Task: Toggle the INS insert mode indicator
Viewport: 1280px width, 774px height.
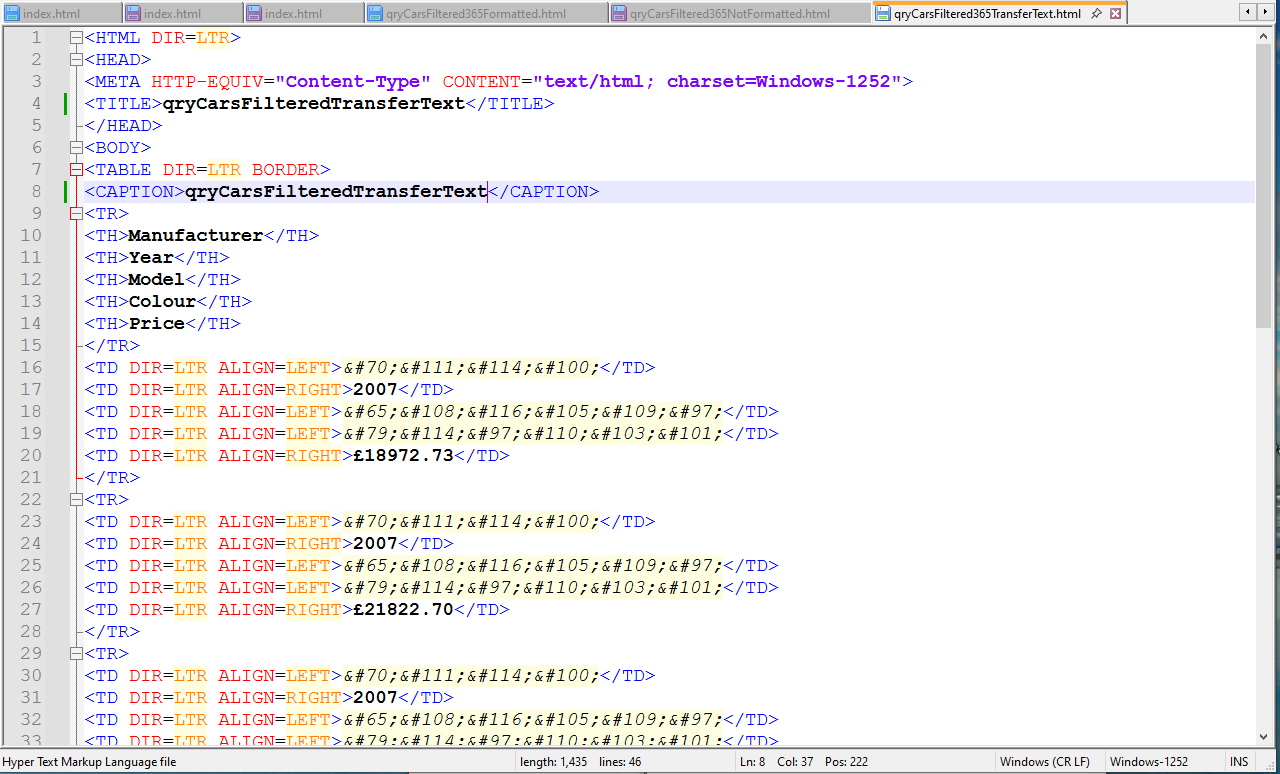Action: pyautogui.click(x=1239, y=762)
